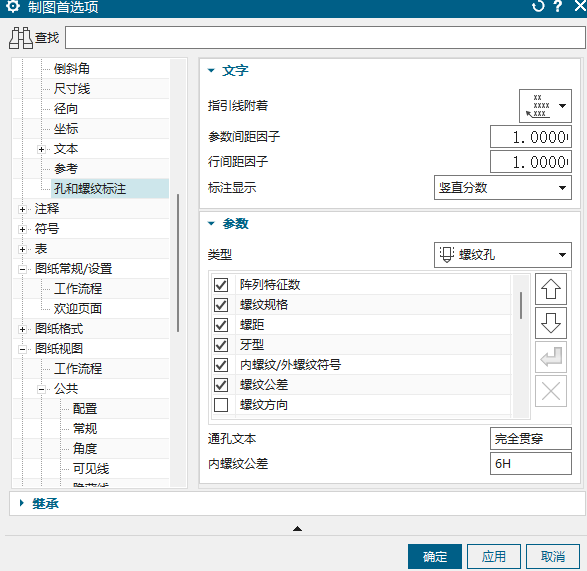Click the threaded hole icon in type box
Viewport: 587px width, 571px height.
[447, 255]
